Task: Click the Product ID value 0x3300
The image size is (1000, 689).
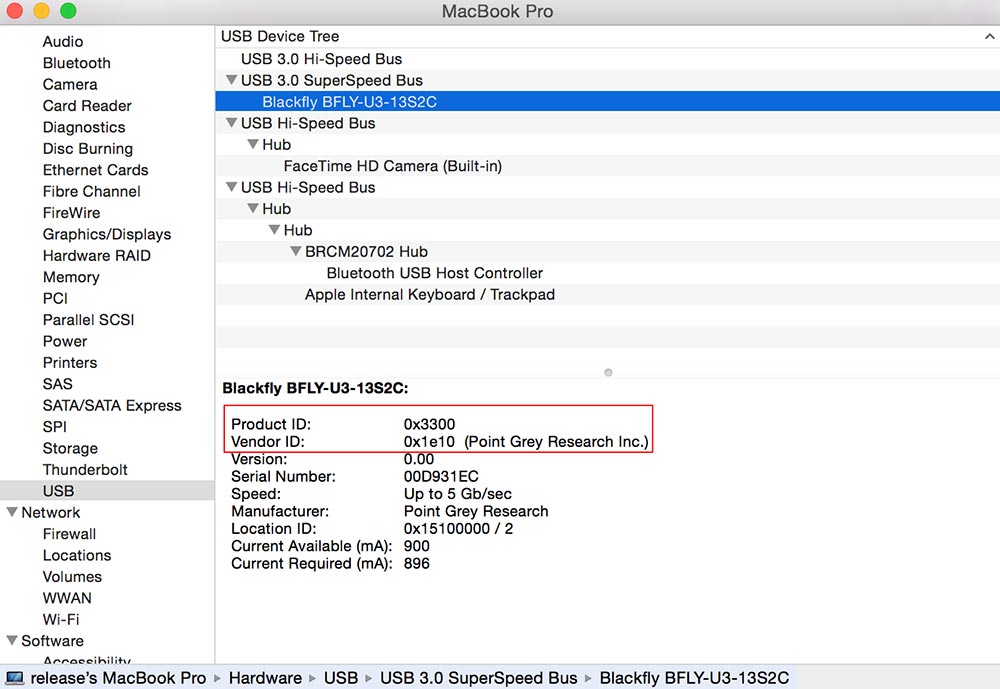Action: click(x=429, y=424)
